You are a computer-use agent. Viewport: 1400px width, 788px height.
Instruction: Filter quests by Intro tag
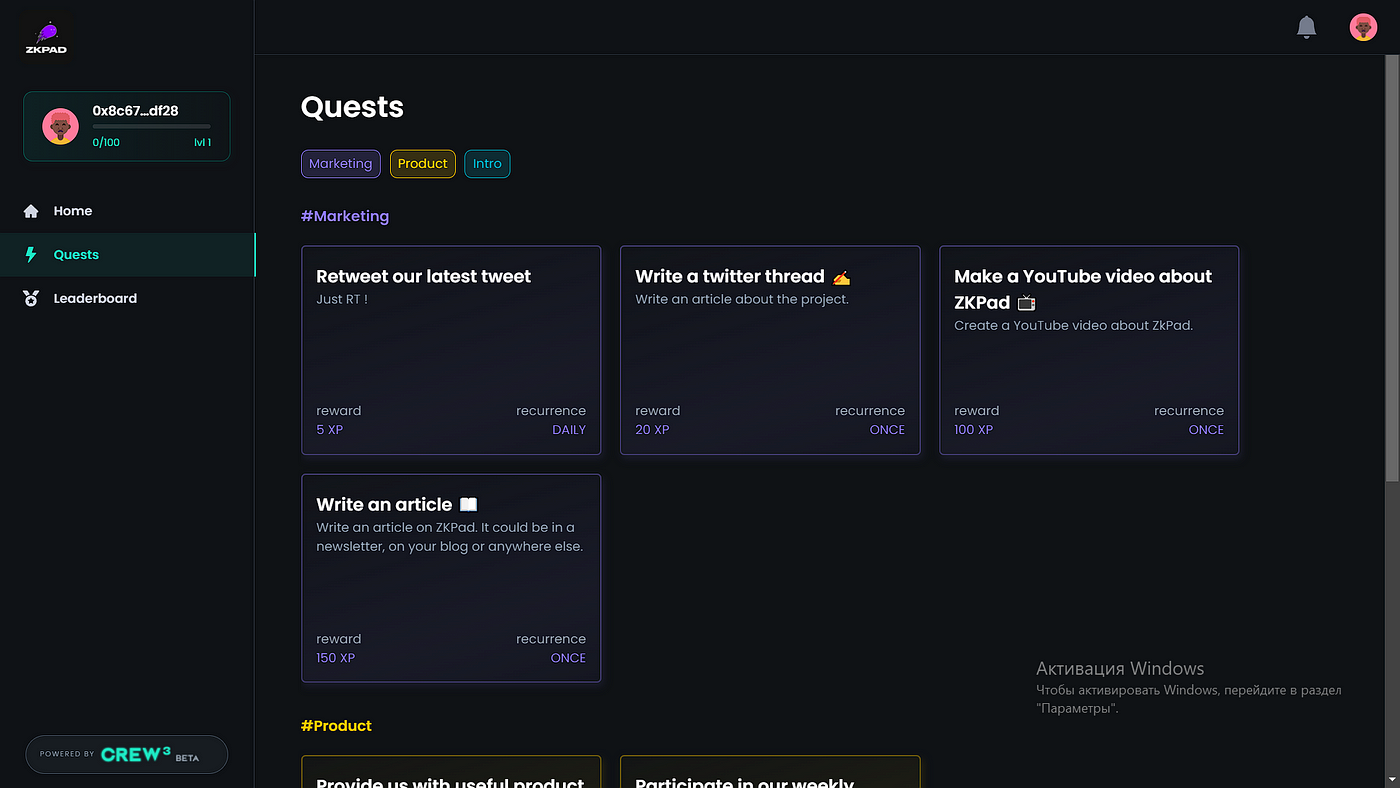(x=487, y=164)
